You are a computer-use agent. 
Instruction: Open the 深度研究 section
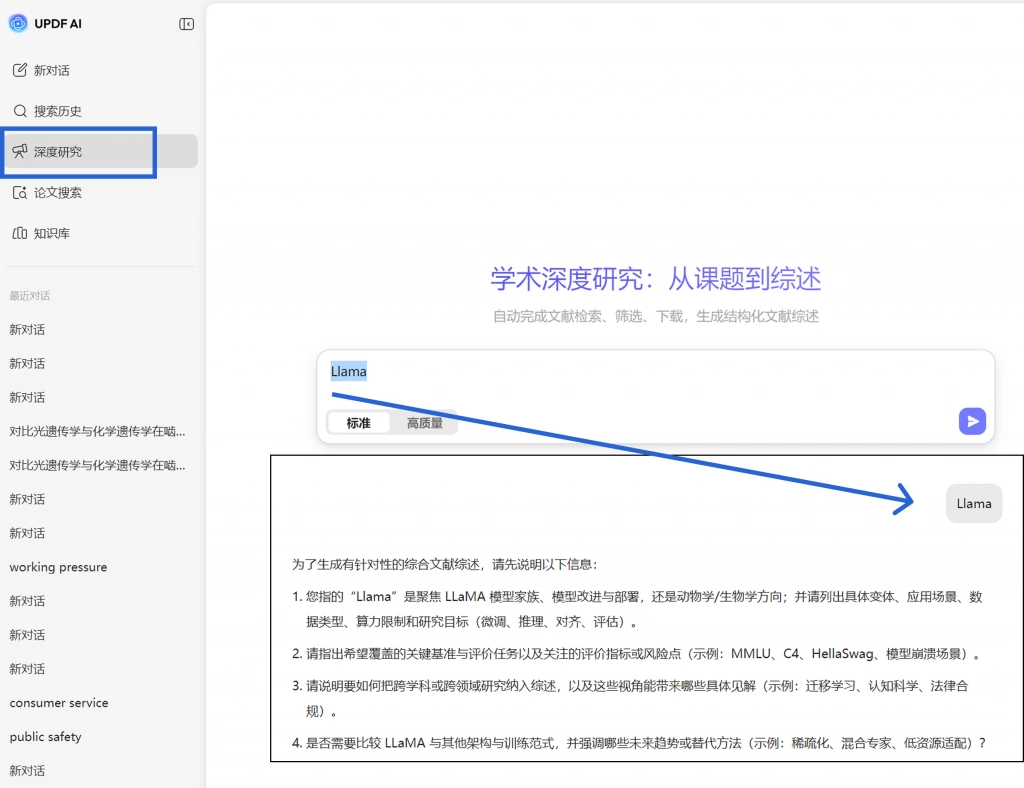click(x=99, y=151)
